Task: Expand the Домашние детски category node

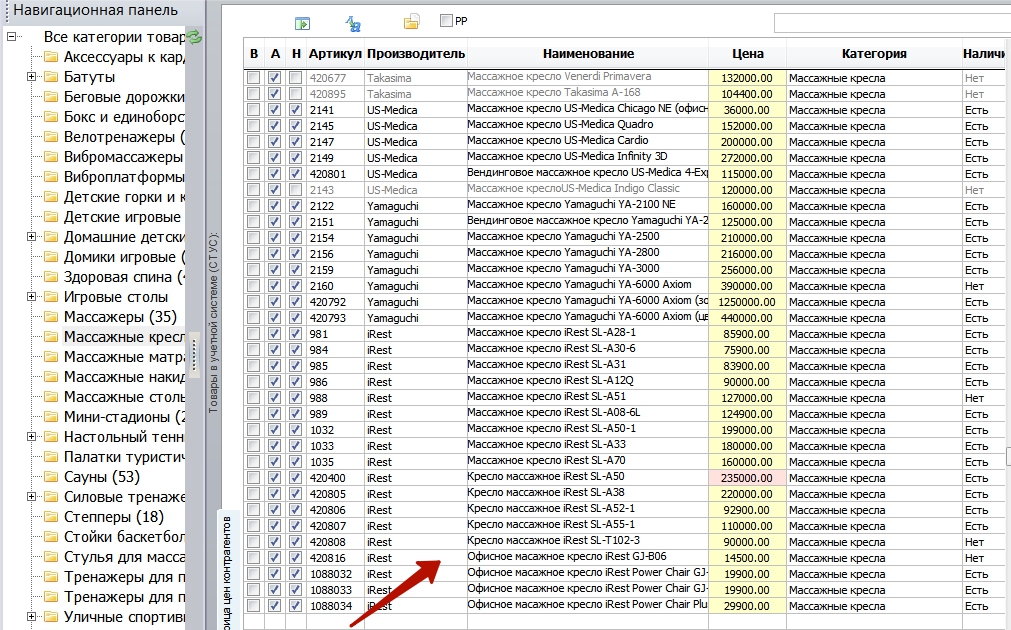Action: (31, 237)
